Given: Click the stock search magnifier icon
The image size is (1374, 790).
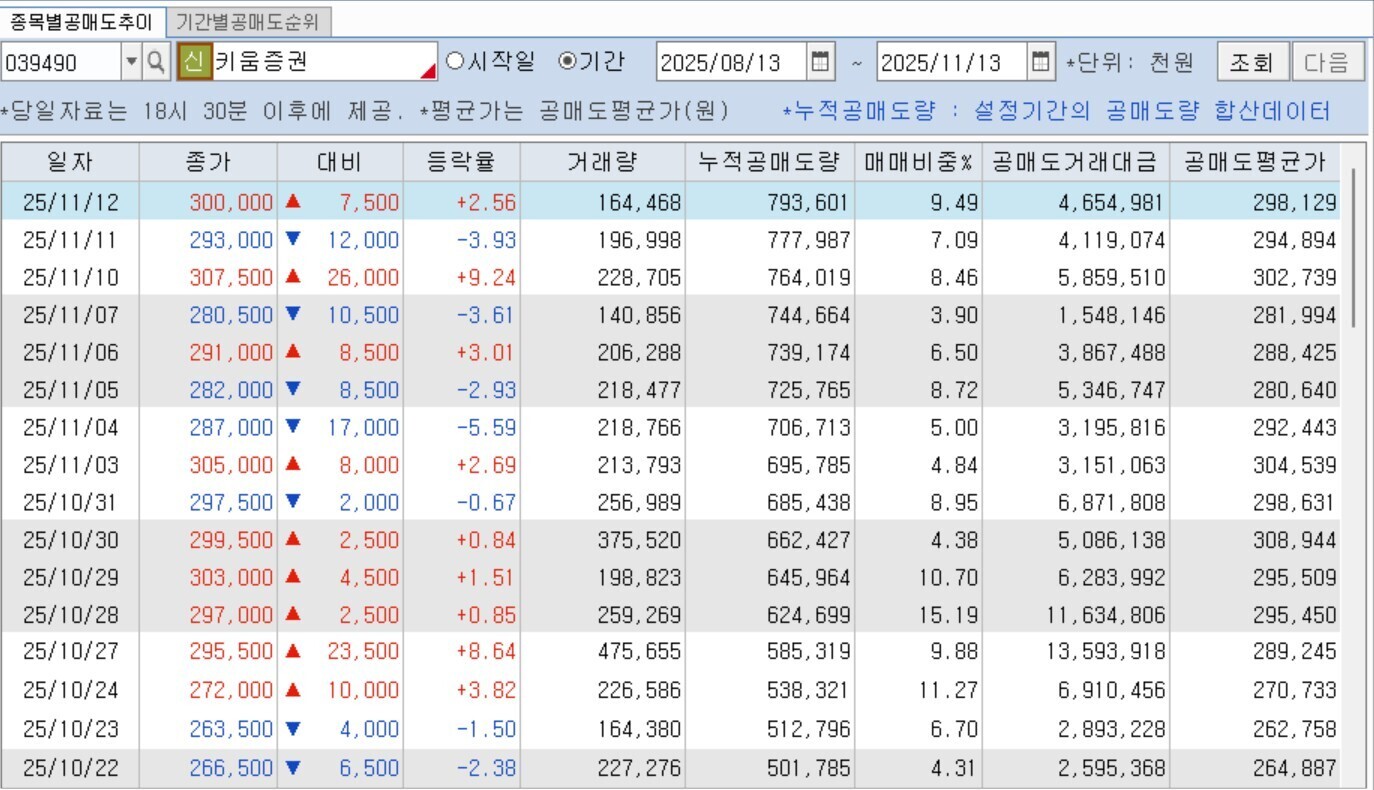Looking at the screenshot, I should click(157, 62).
